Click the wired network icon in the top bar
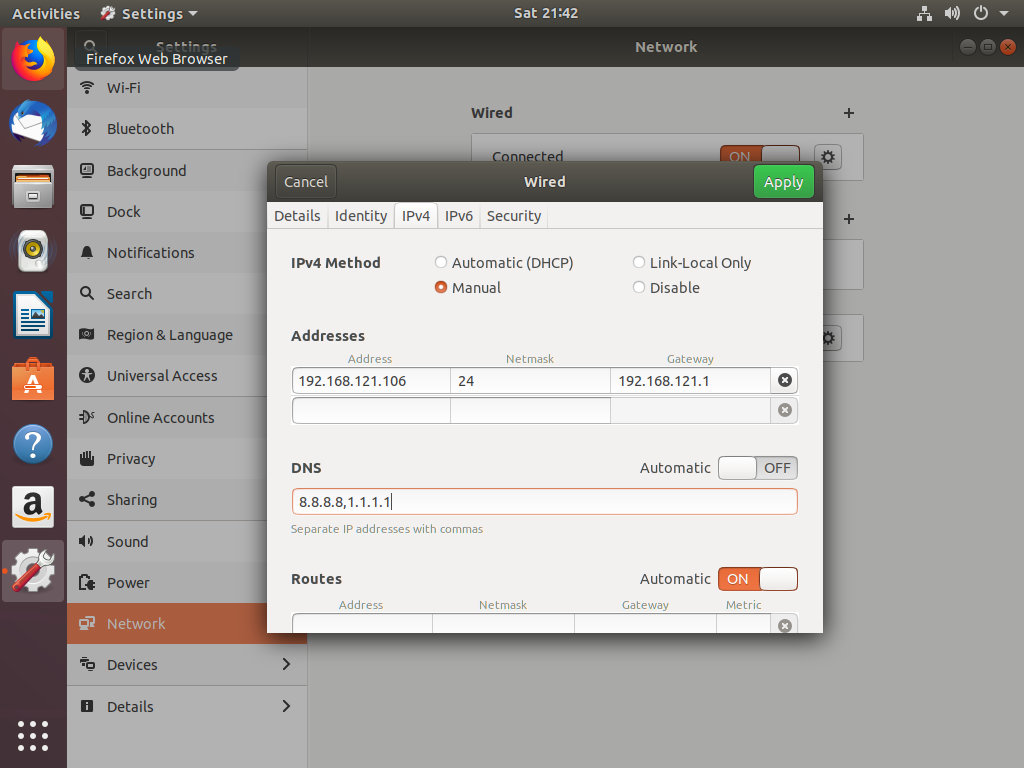The height and width of the screenshot is (768, 1024). tap(924, 13)
